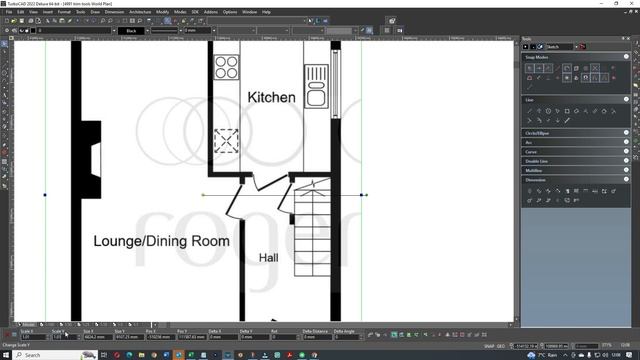Toggle the first snap mode in Snap Modes

[529, 68]
